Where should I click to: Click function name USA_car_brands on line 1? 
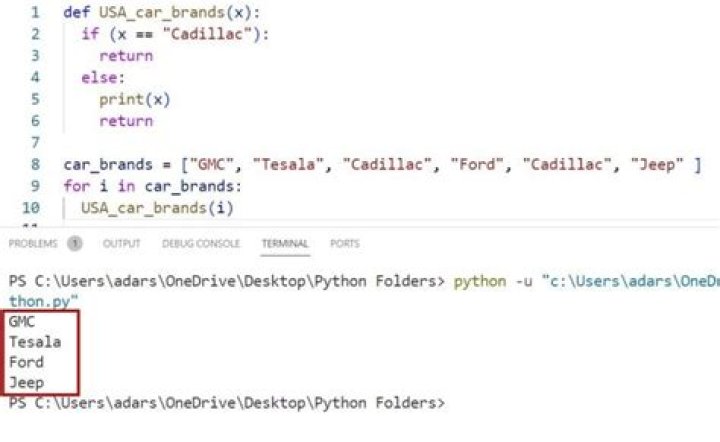pos(162,12)
